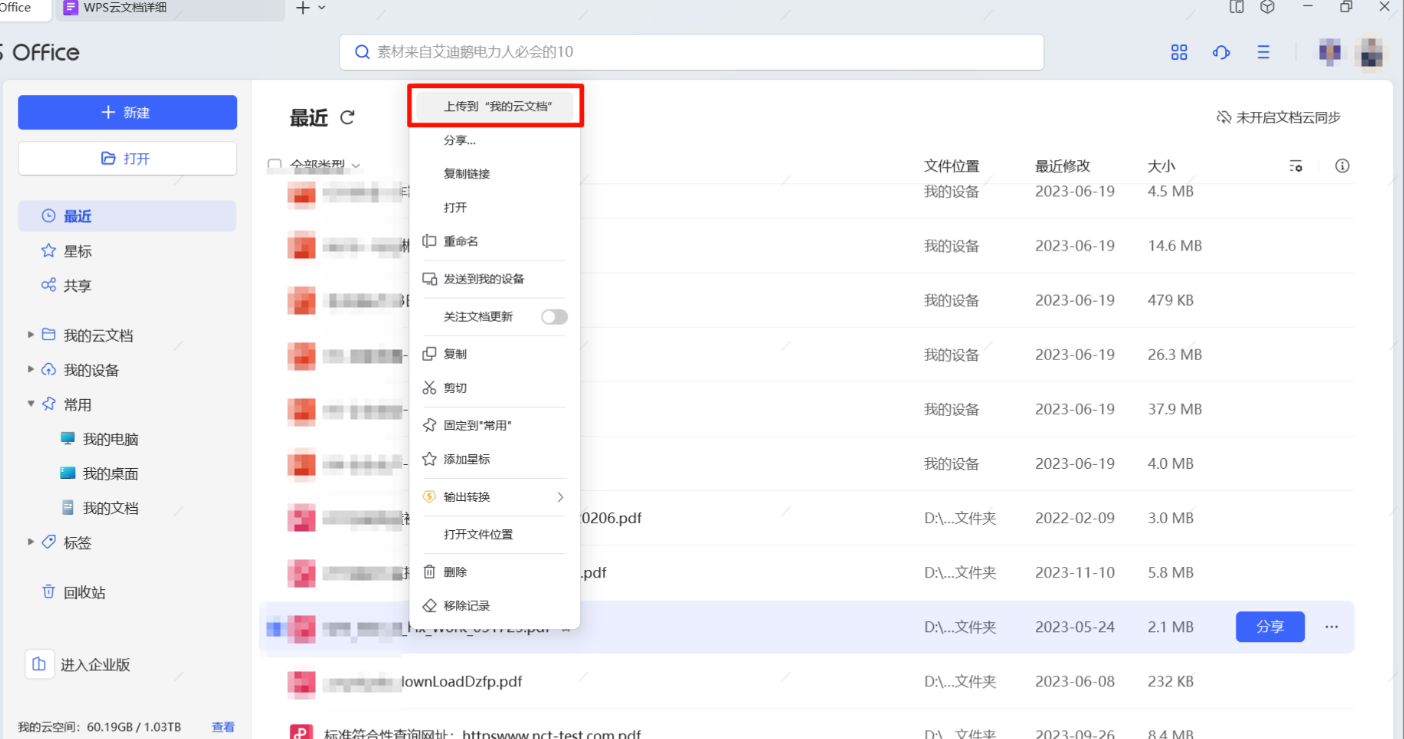1404x739 pixels.
Task: Open the 回收站 recycle bin
Action: [x=84, y=592]
